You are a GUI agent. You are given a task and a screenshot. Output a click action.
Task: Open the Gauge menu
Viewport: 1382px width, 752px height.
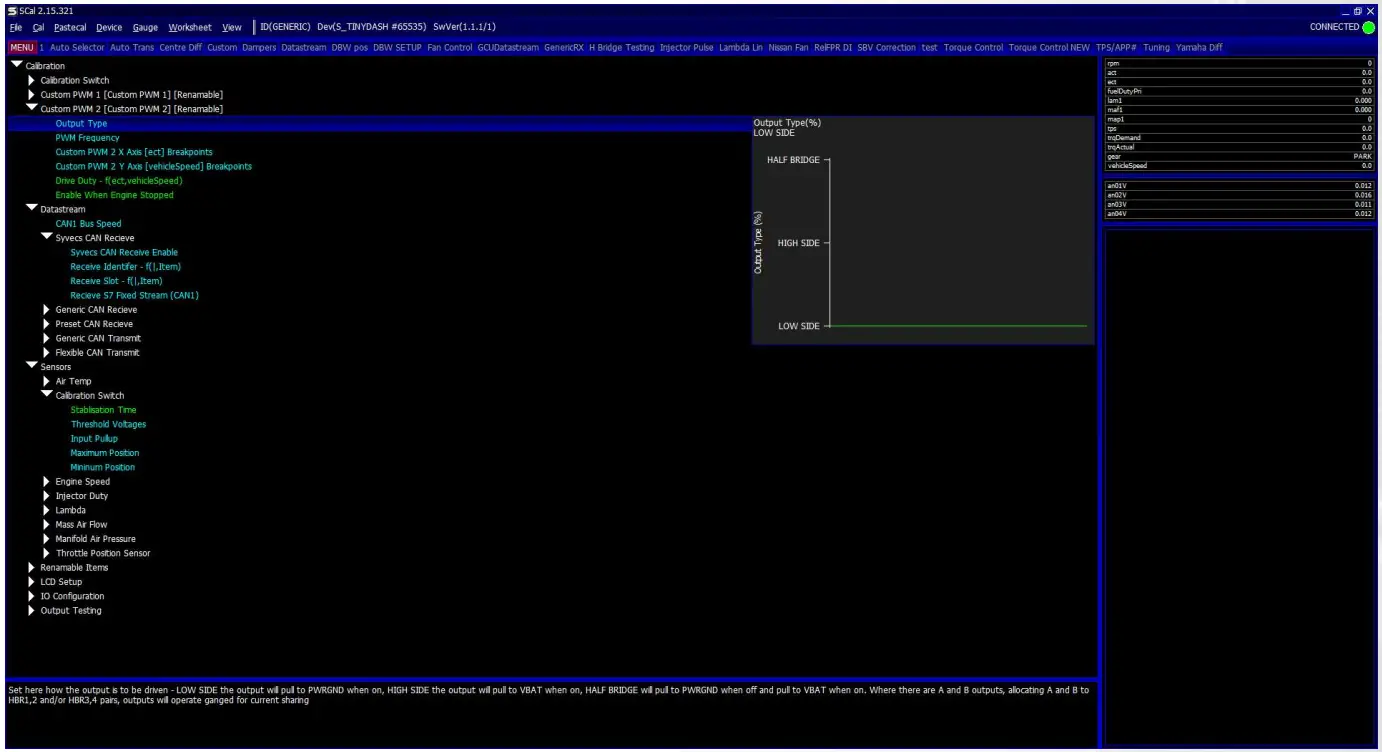click(145, 27)
